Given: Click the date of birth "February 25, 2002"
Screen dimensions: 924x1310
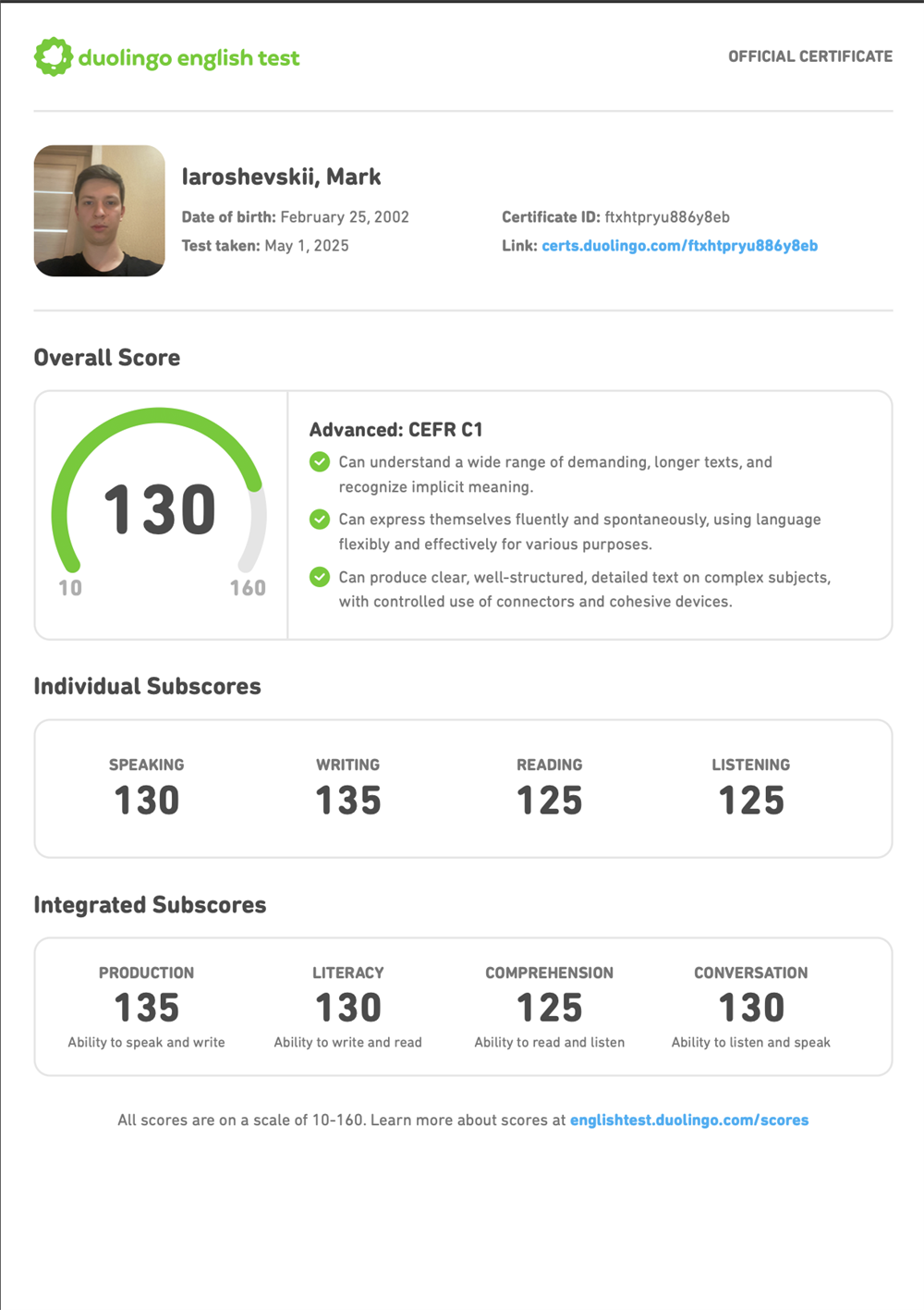Looking at the screenshot, I should [345, 217].
